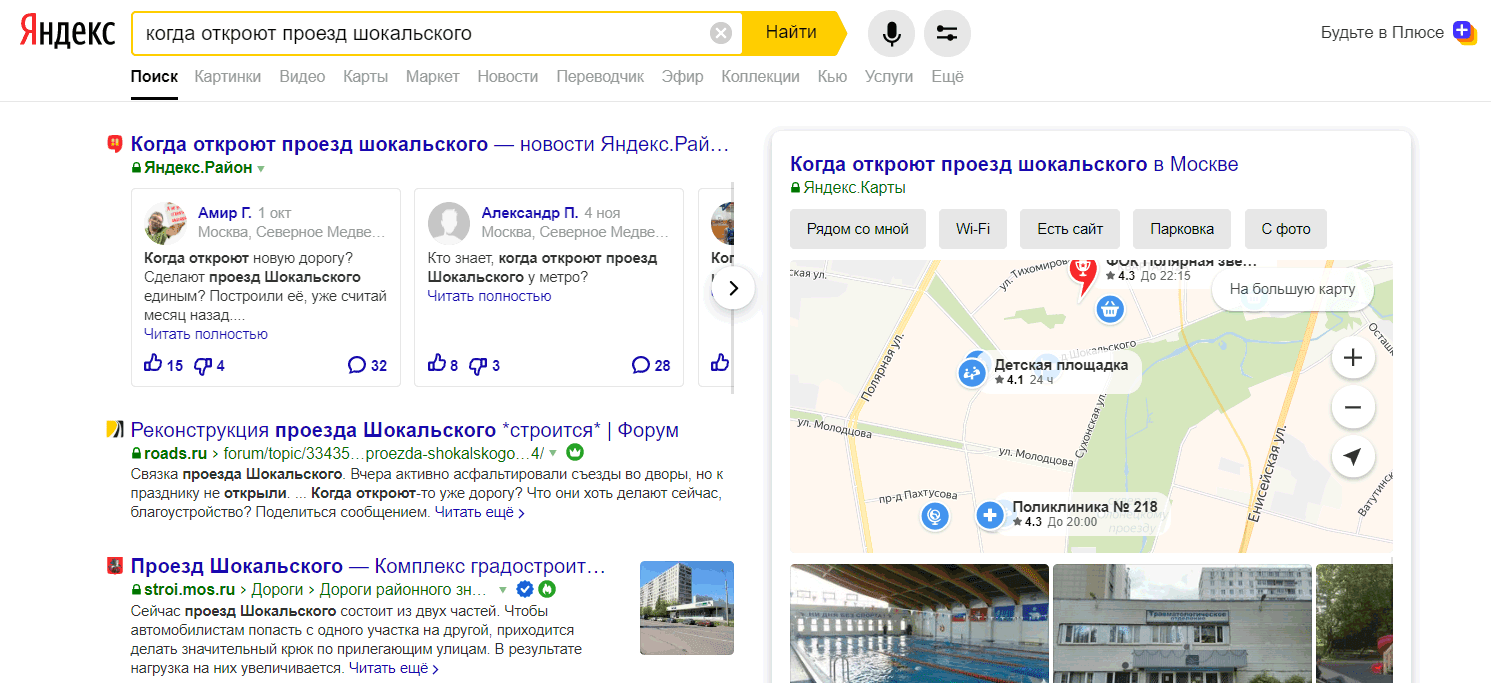Open map panel title Когда откроют проезд

1014,164
